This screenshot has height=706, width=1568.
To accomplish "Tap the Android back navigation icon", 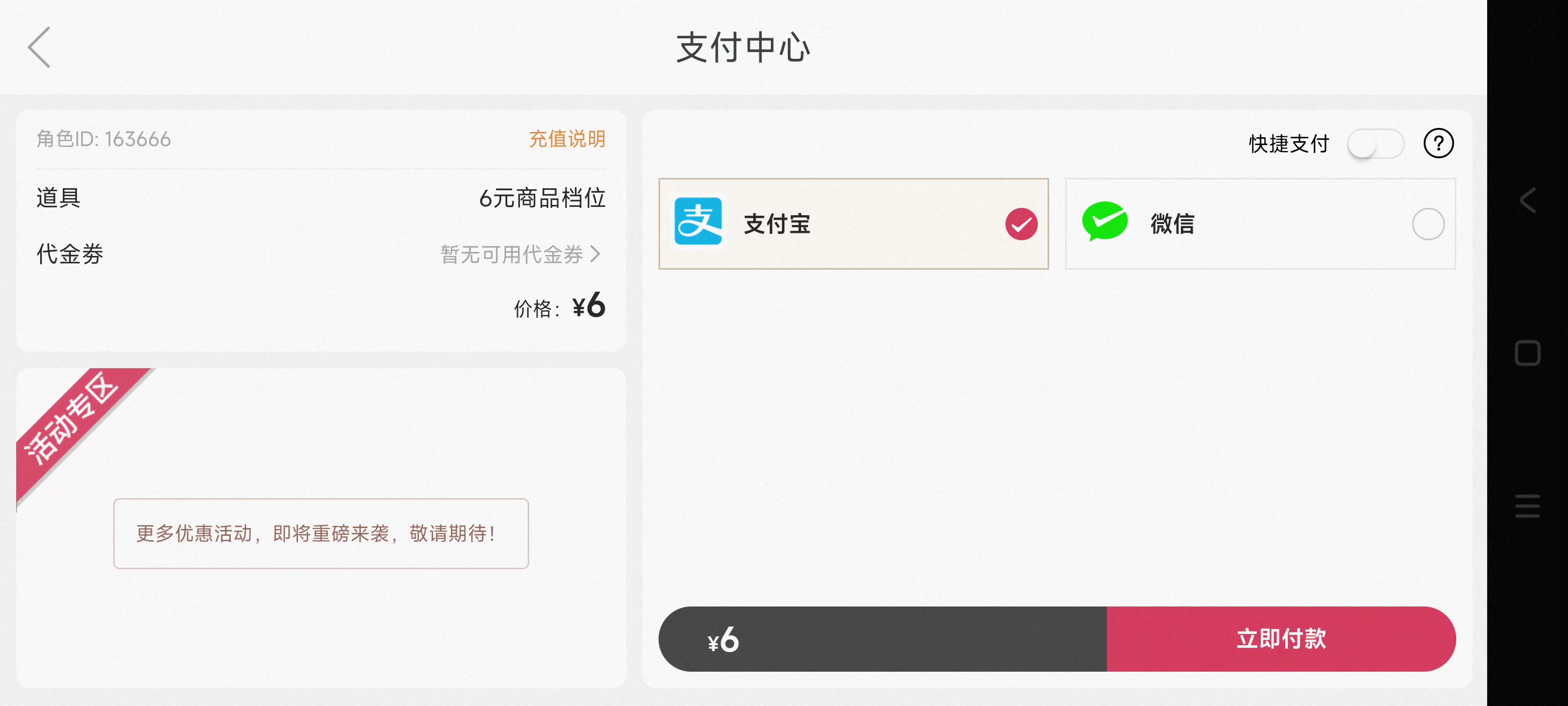I will click(x=1527, y=201).
